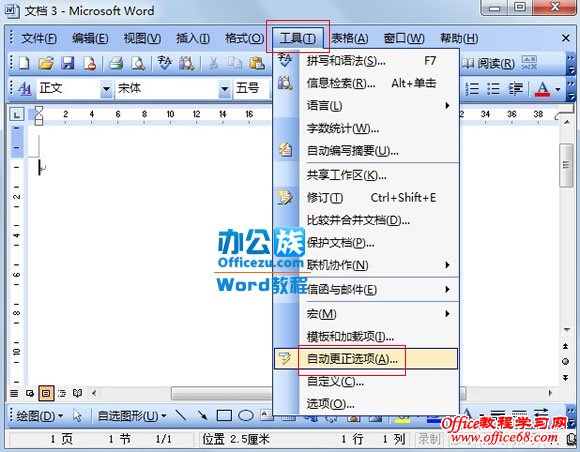The width and height of the screenshot is (580, 452).
Task: Select the line drawing tool
Action: coord(181,415)
